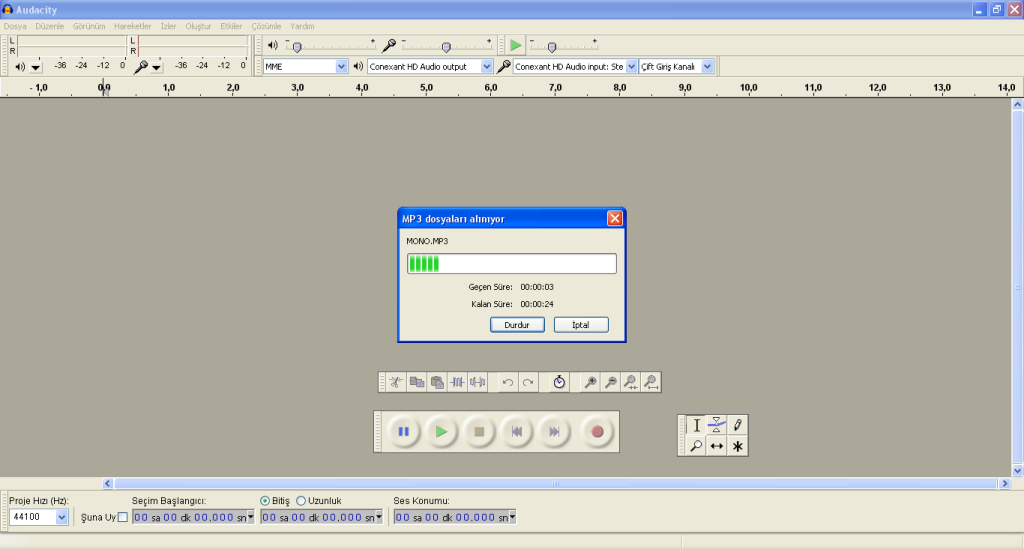Open the Dosya menu
Image resolution: width=1024 pixels, height=549 pixels.
(x=15, y=26)
